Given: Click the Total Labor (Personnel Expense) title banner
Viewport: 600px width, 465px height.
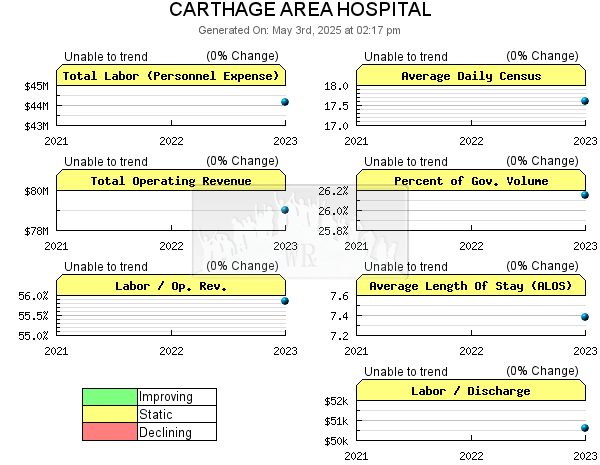Looking at the screenshot, I should (171, 75).
